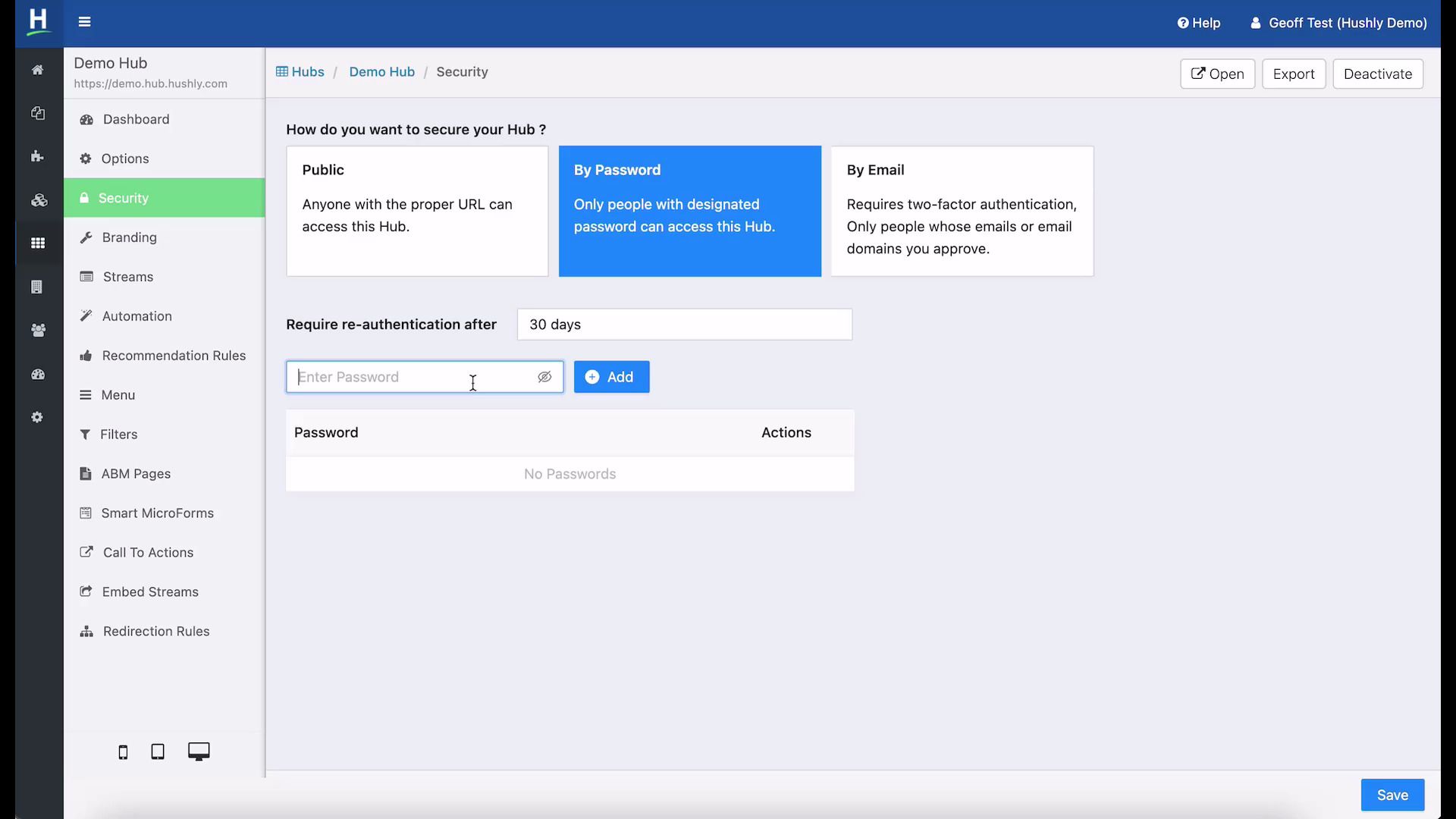This screenshot has height=819, width=1456.
Task: Open the grid Hubs icon in left rail
Action: click(x=38, y=243)
